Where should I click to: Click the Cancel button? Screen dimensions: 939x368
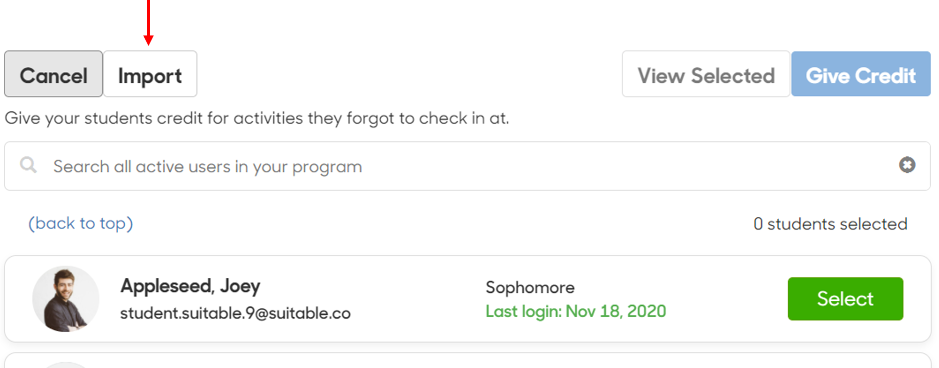(53, 74)
